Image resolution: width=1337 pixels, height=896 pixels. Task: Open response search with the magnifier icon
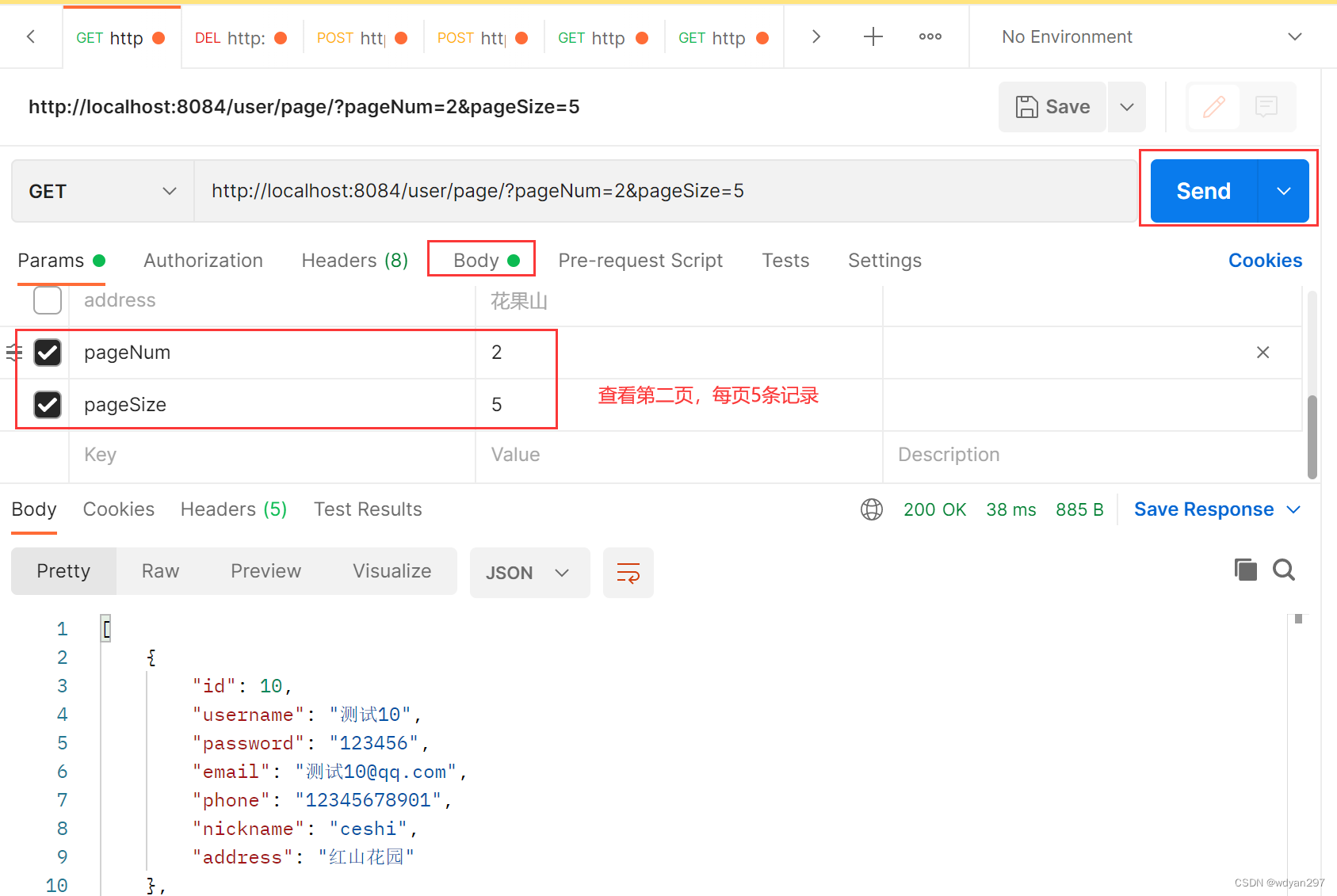point(1284,570)
